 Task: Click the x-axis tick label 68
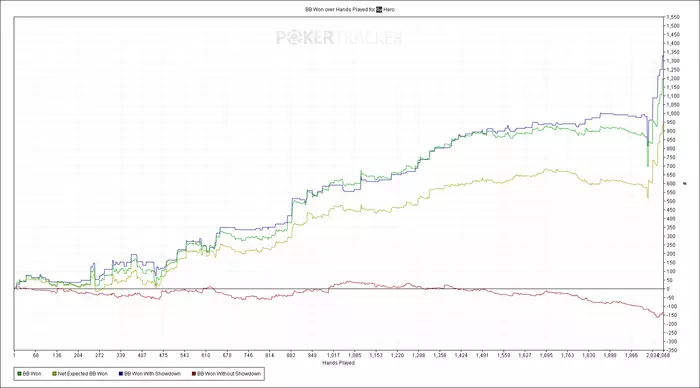coord(36,355)
